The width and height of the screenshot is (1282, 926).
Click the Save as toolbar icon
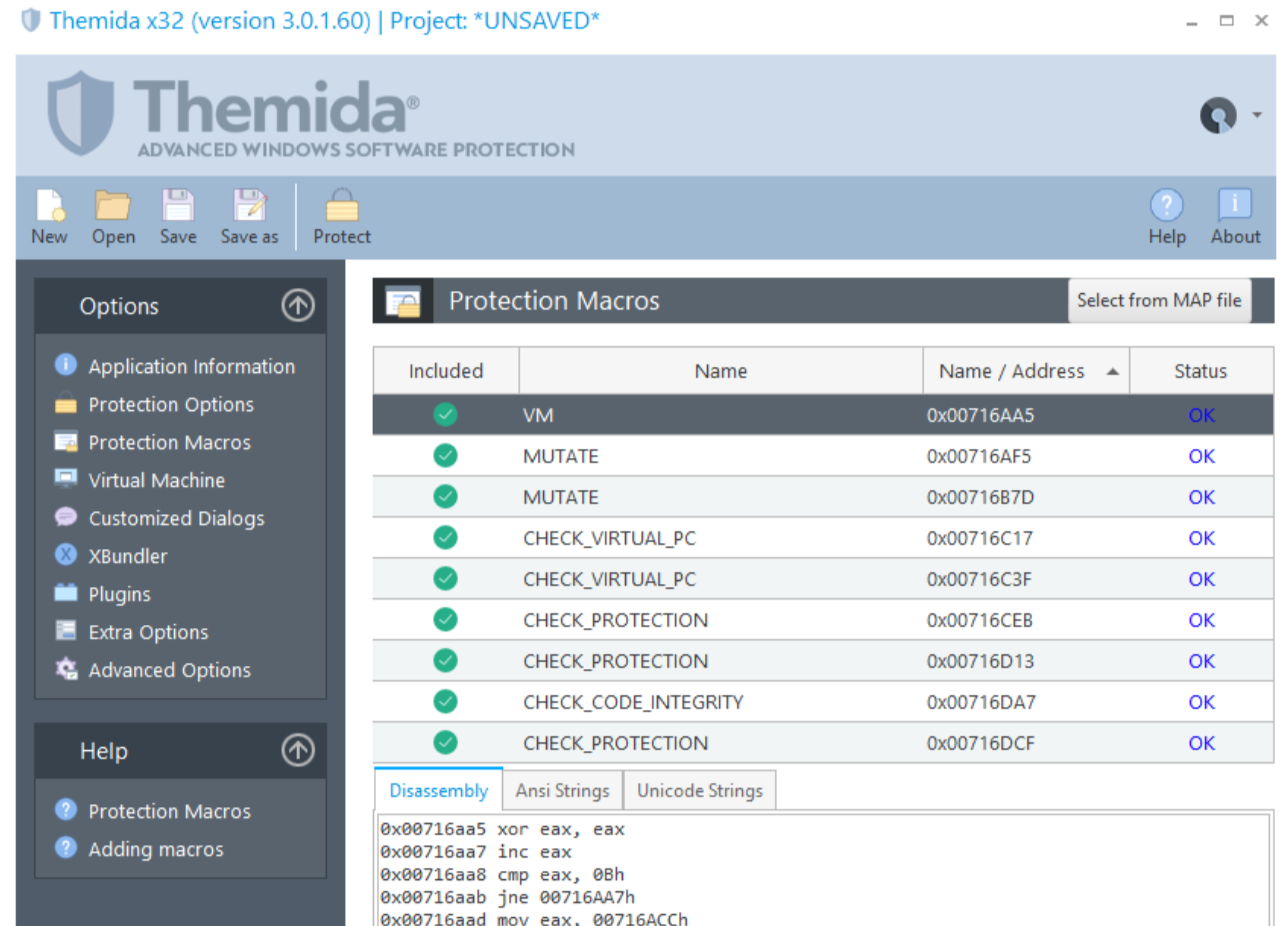click(x=249, y=206)
